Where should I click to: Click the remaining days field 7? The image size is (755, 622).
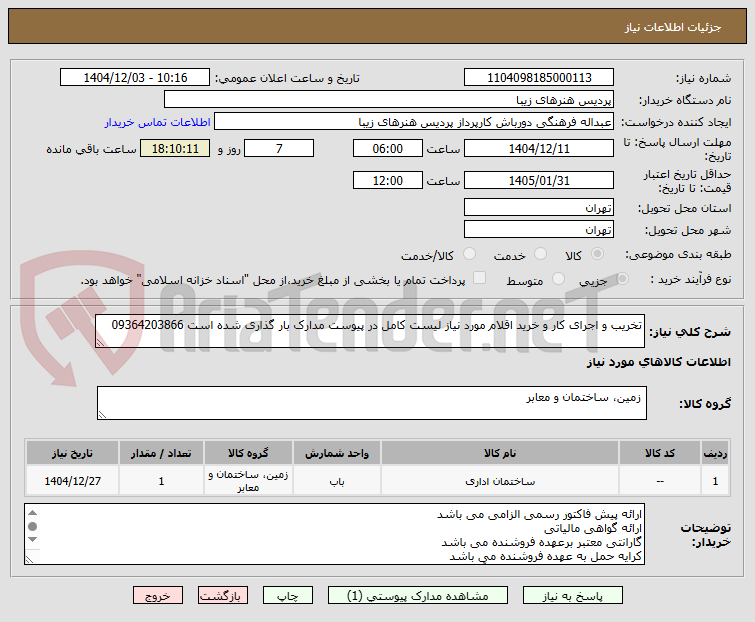point(279,149)
